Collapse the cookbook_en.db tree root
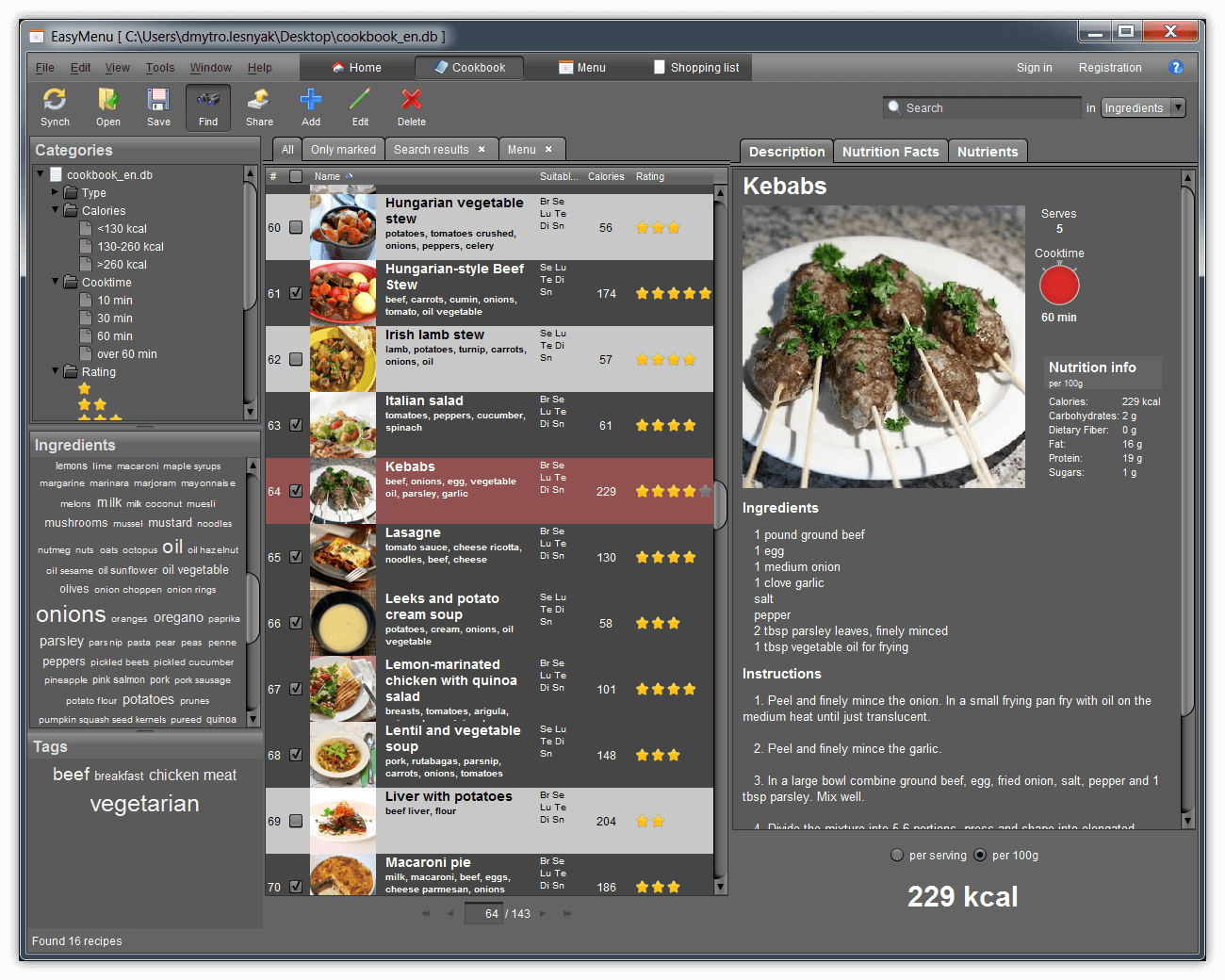Screen dimensions: 1225x980 (41, 173)
